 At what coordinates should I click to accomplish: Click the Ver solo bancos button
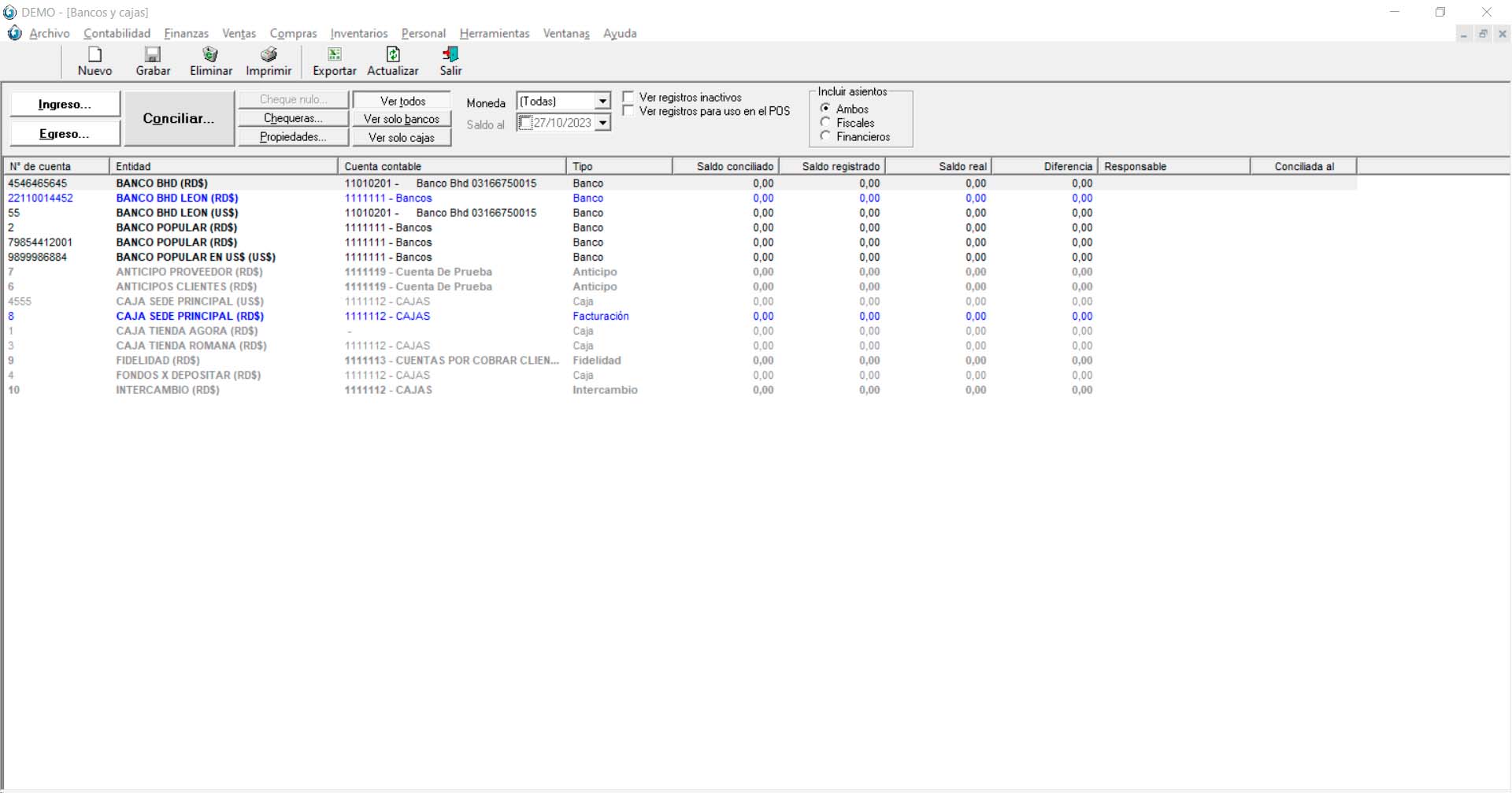402,119
